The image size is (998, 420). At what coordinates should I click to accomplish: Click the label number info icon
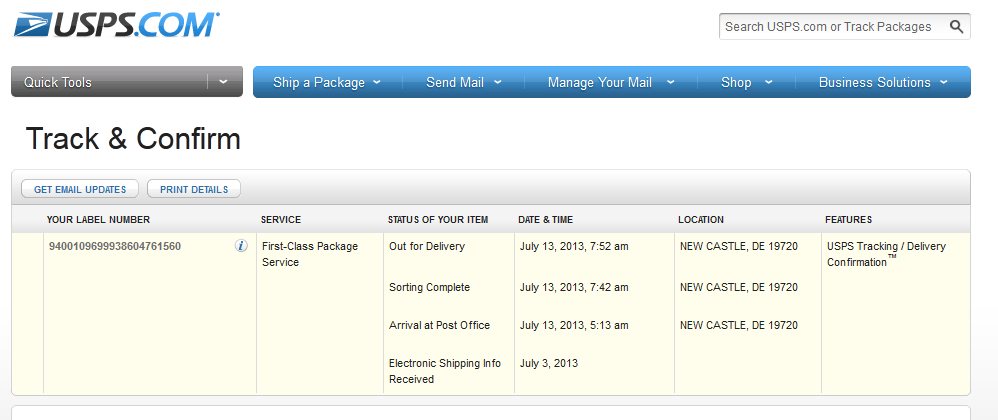(241, 246)
